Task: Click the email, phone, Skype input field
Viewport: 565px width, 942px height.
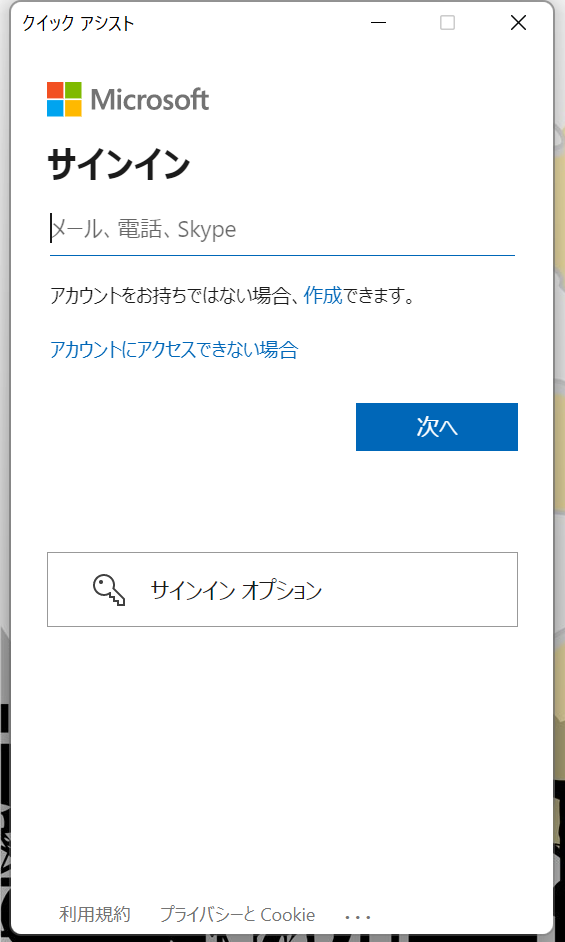Action: coord(282,229)
